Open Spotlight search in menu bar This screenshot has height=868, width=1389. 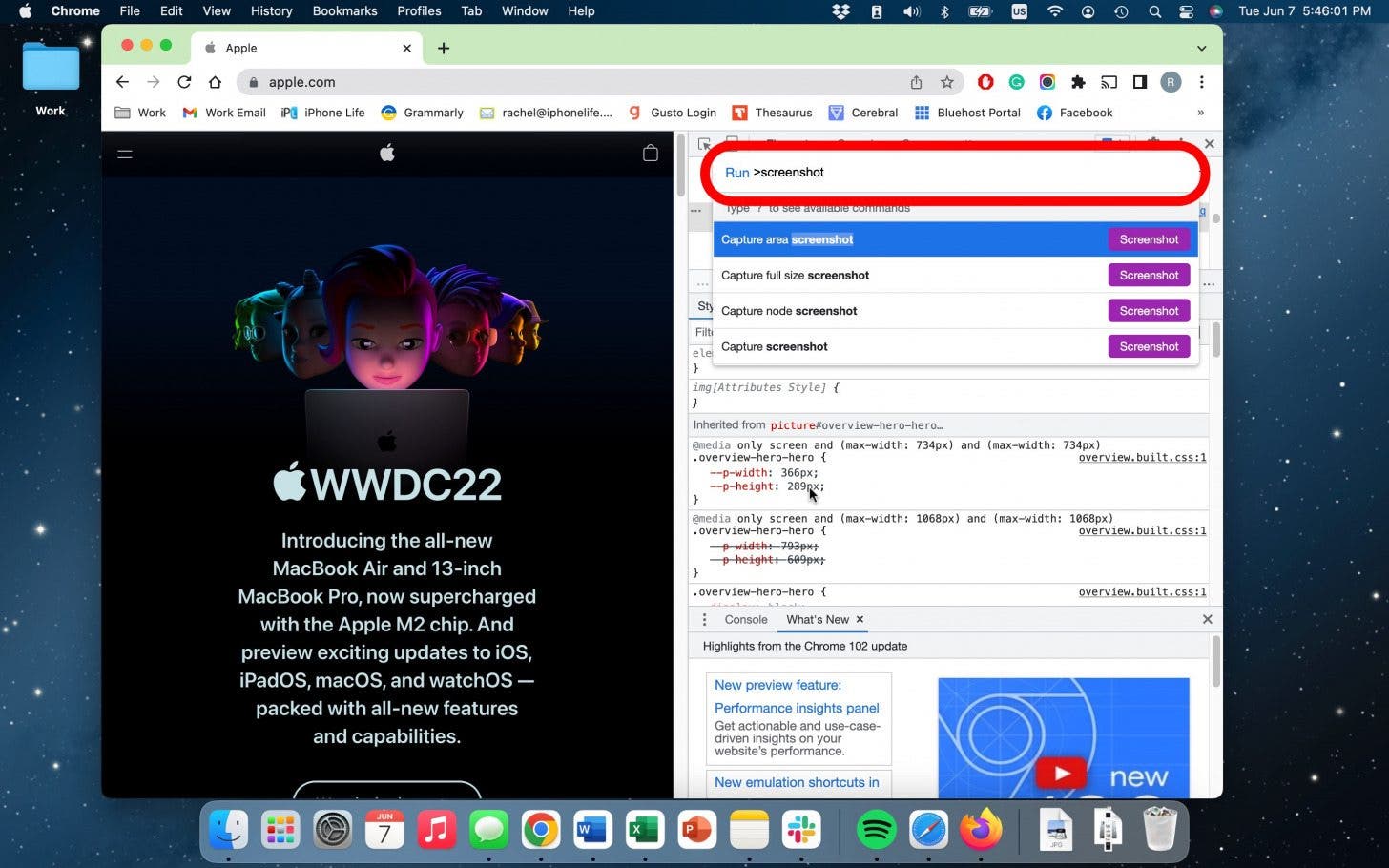[x=1154, y=11]
